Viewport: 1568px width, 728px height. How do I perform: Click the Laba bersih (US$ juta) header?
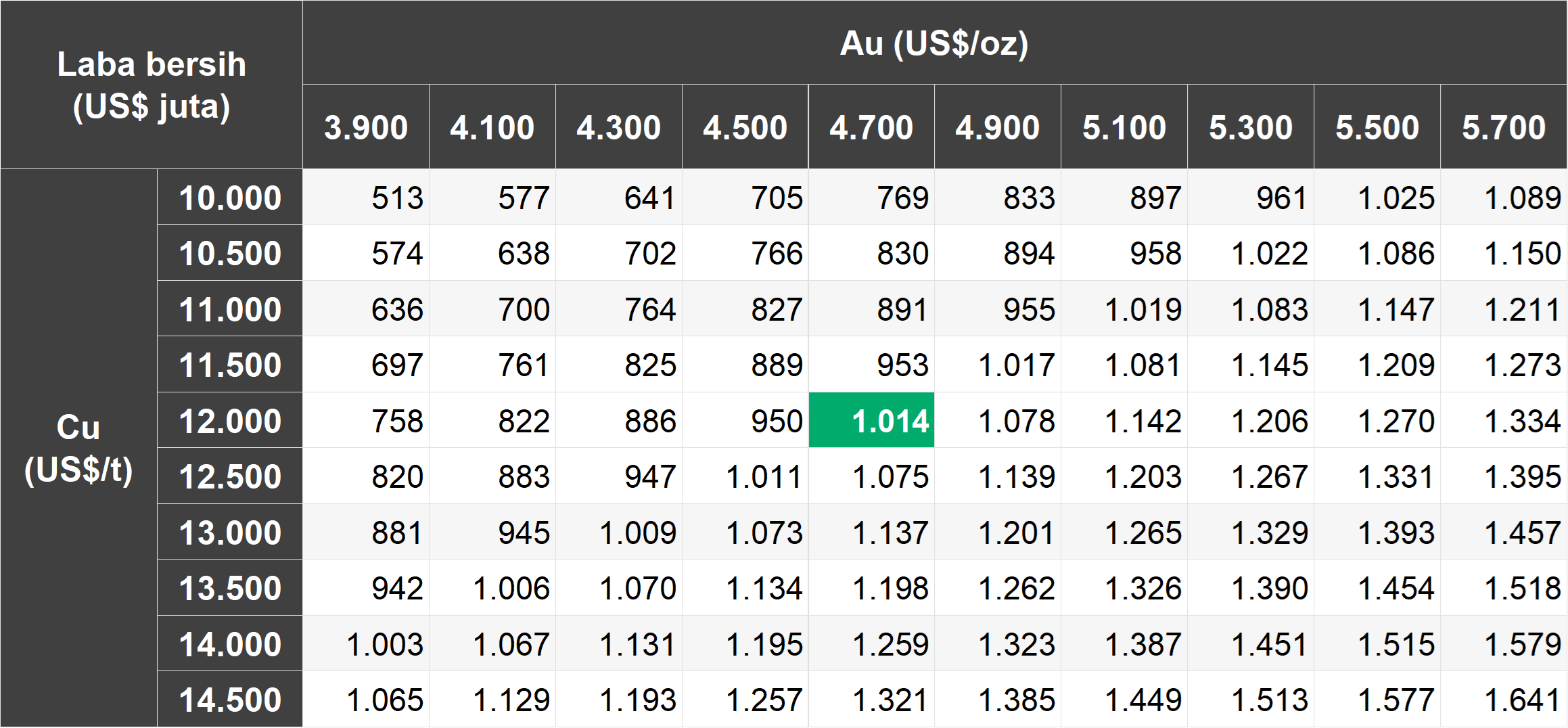(152, 85)
